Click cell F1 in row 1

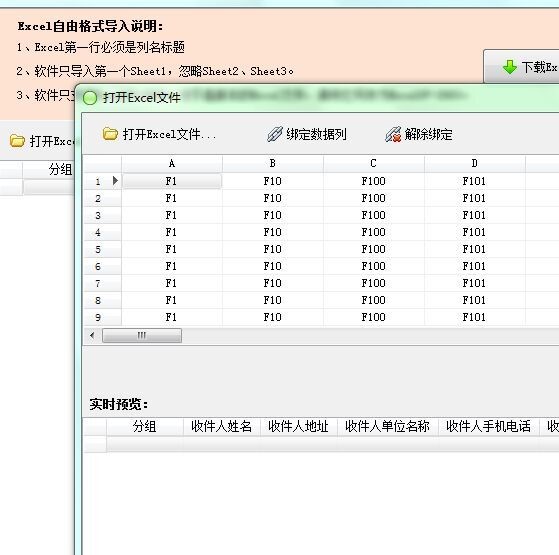[172, 181]
